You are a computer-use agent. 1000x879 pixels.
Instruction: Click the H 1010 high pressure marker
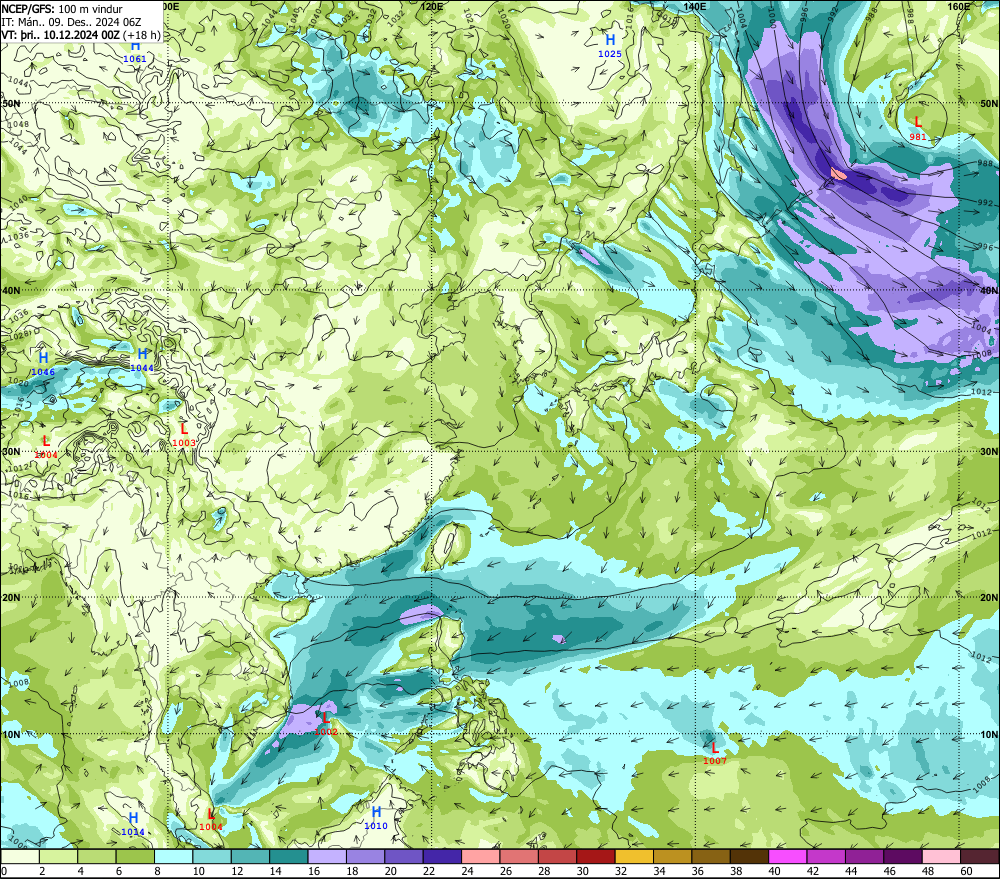click(x=376, y=818)
